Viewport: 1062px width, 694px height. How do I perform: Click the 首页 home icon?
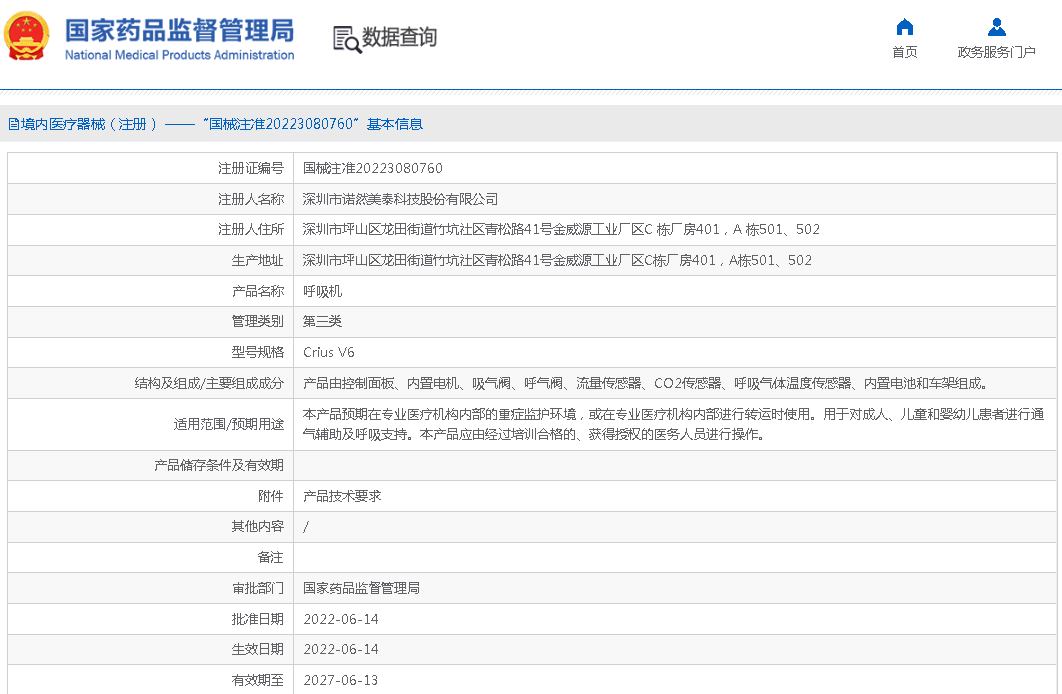(904, 27)
